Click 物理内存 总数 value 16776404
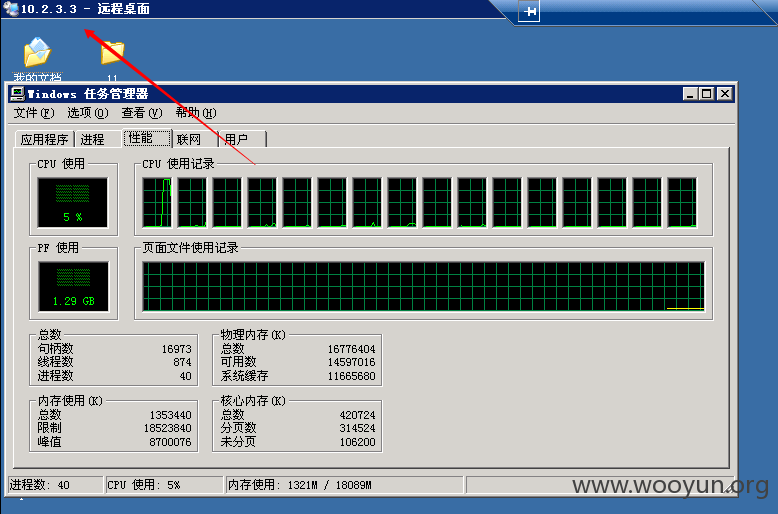This screenshot has height=514, width=778. point(351,349)
